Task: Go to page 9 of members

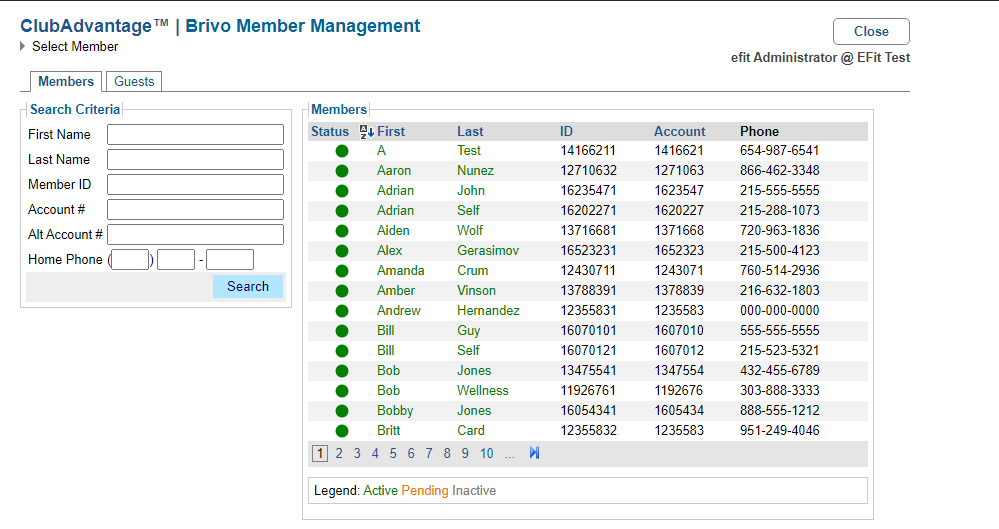Action: 465,453
